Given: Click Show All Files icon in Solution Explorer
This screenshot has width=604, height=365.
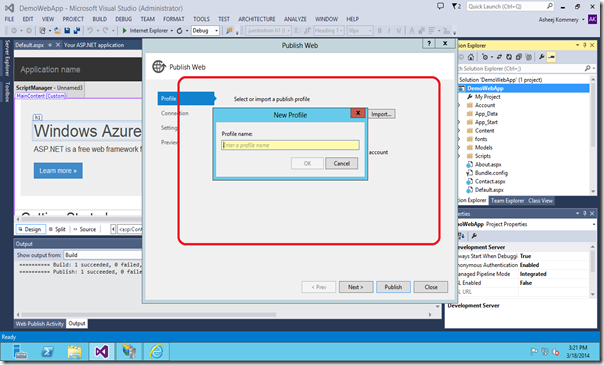Looking at the screenshot, I should pyautogui.click(x=529, y=57).
